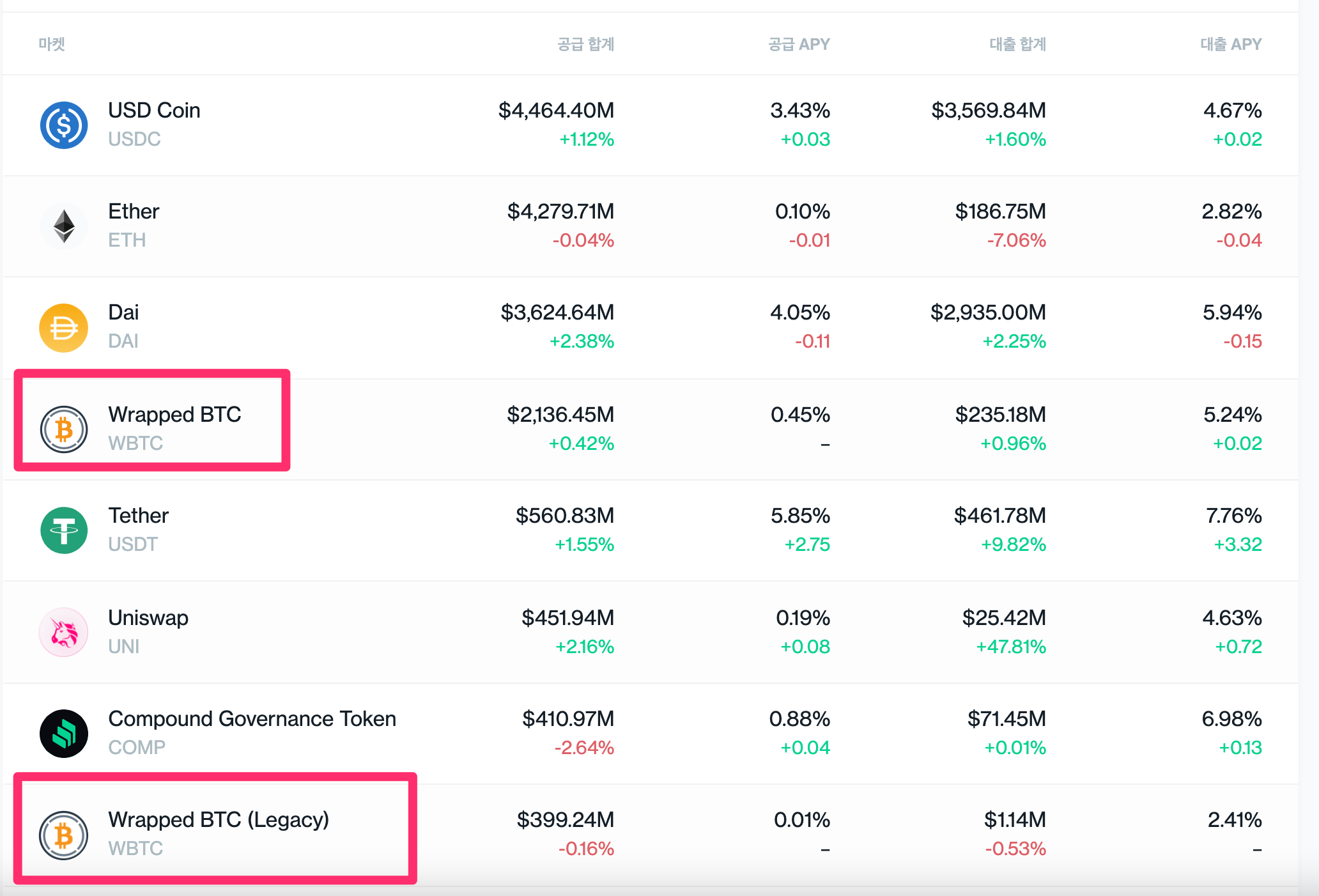Image resolution: width=1319 pixels, height=896 pixels.
Task: Click the Wrapped BTC (Legacy) coin icon
Action: [64, 835]
